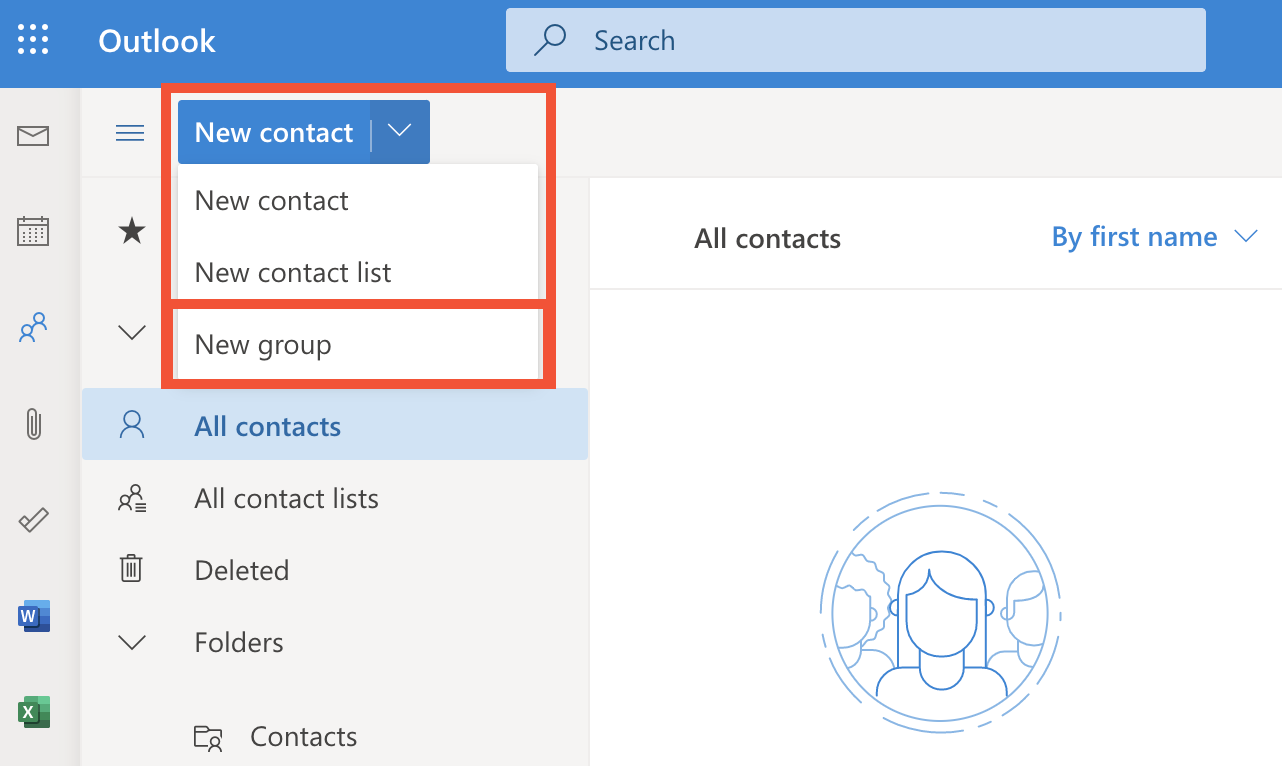Open the Deleted contacts section
1282x766 pixels.
pyautogui.click(x=241, y=570)
